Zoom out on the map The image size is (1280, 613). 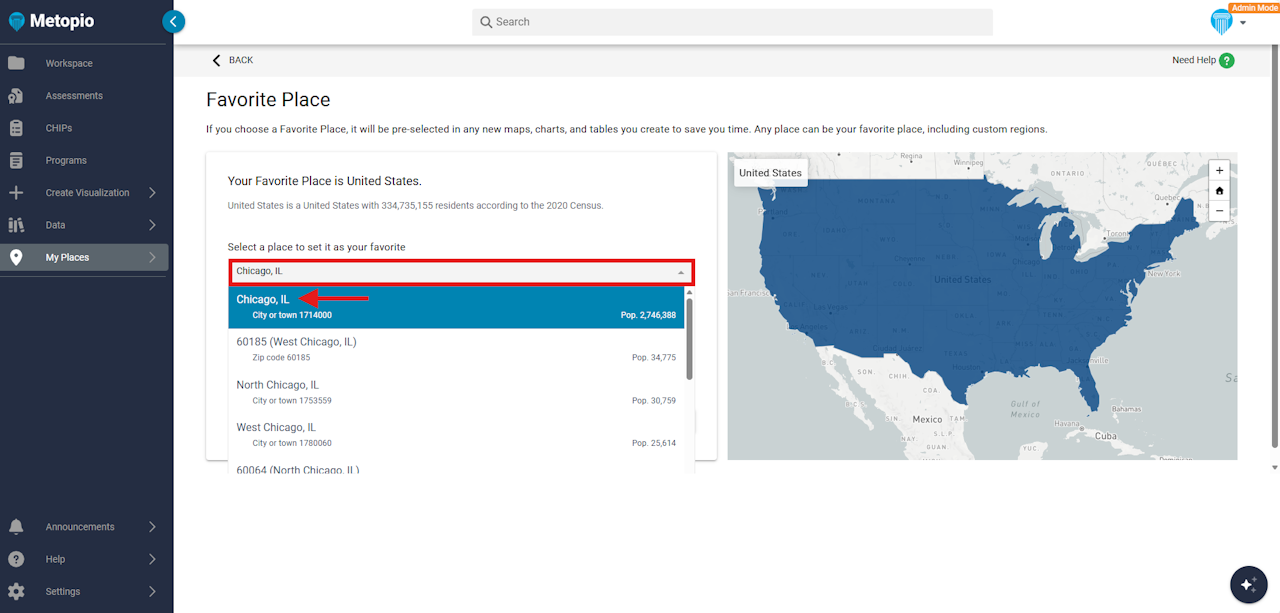[x=1219, y=211]
